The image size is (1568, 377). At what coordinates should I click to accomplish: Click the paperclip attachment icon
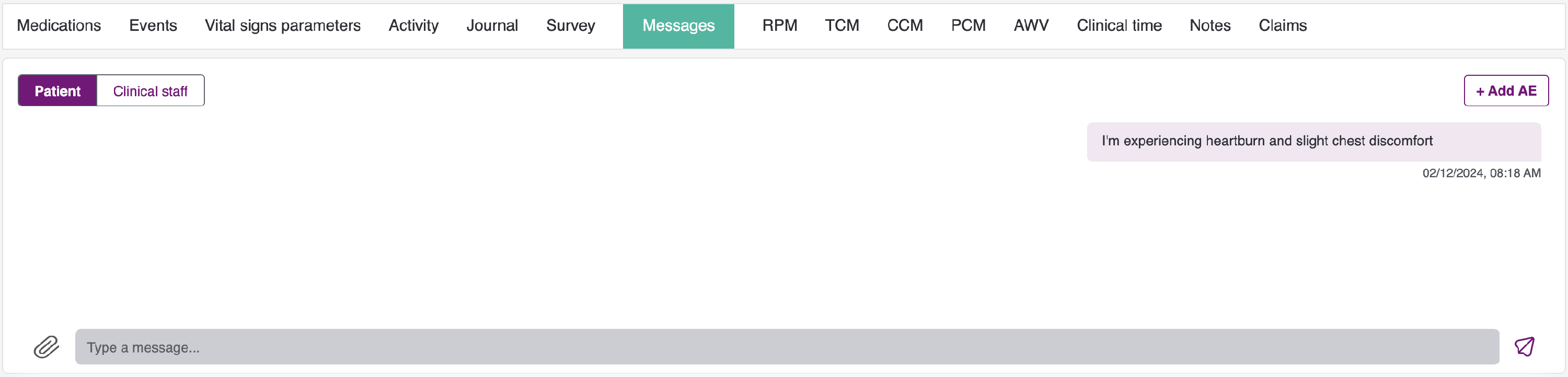47,347
